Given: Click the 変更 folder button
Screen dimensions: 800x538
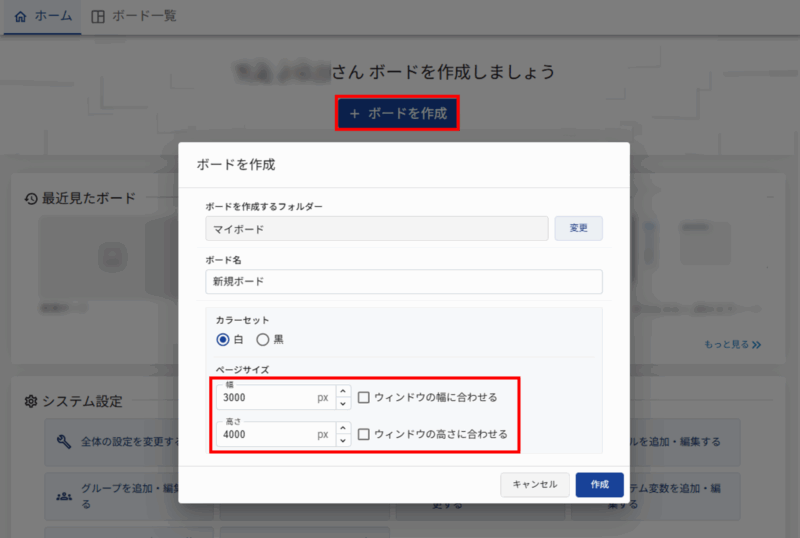Looking at the screenshot, I should click(x=579, y=228).
